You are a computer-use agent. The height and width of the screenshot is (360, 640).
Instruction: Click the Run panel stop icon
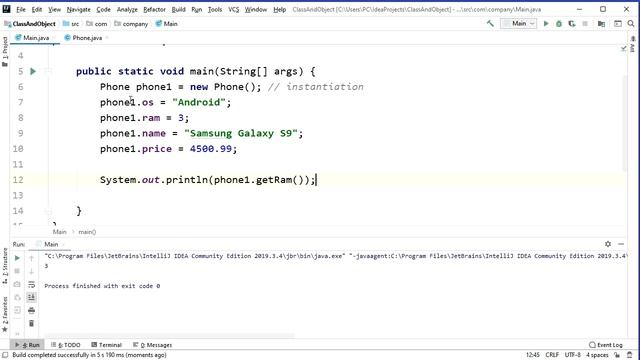(x=17, y=271)
